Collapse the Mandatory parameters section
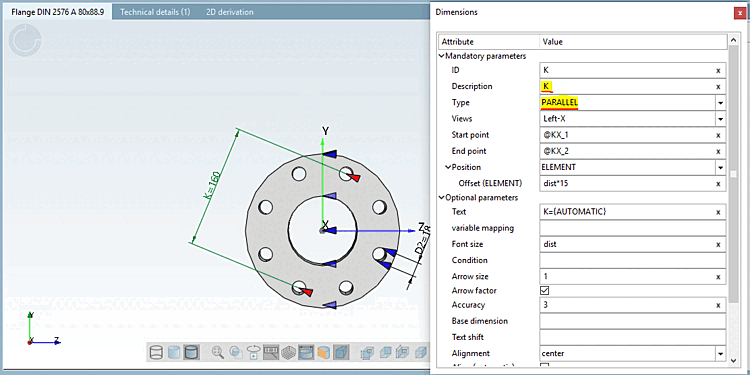Image resolution: width=750 pixels, height=375 pixels. [441, 56]
